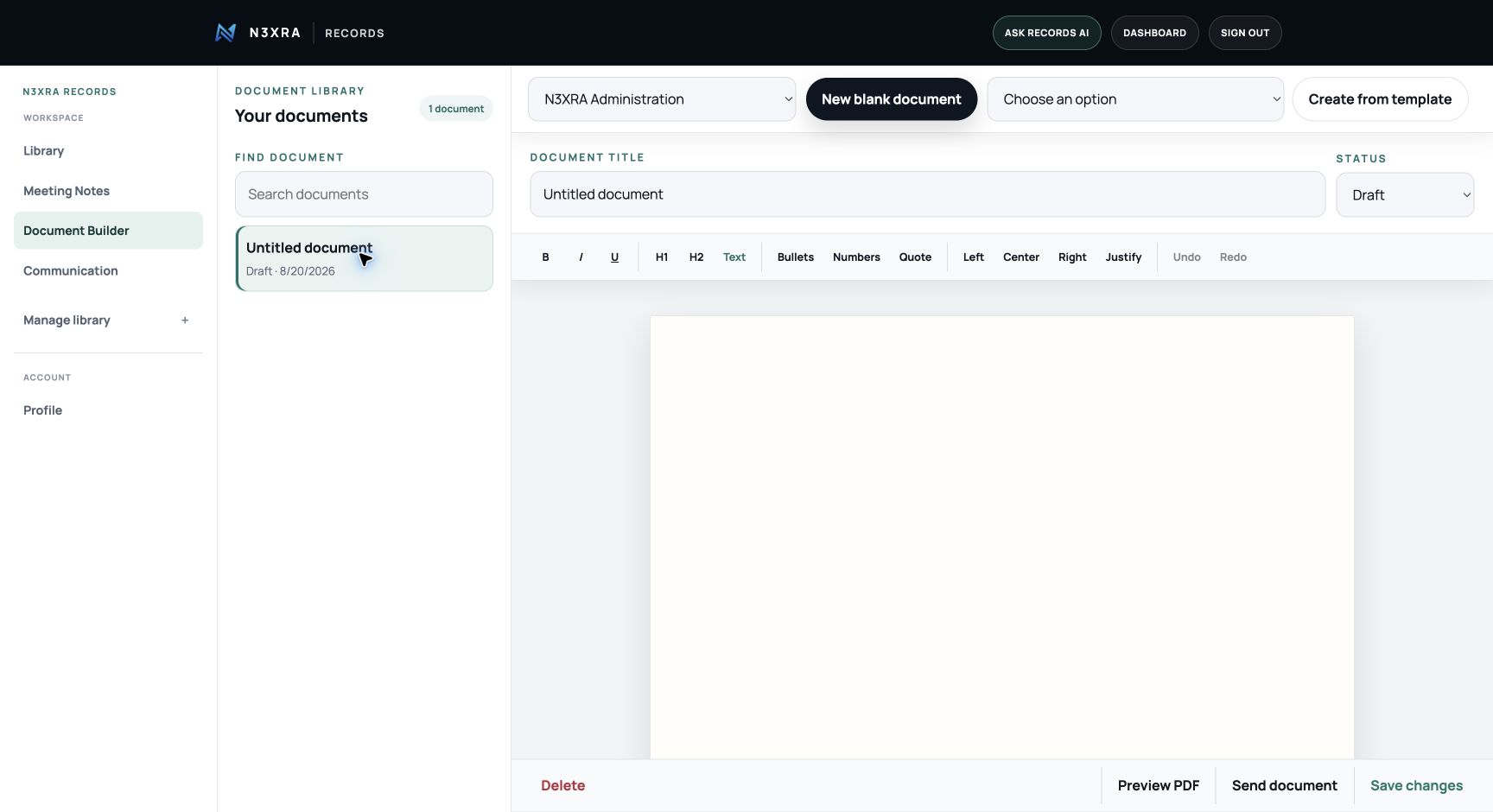This screenshot has width=1493, height=812.
Task: Align text Center
Action: pos(1021,257)
